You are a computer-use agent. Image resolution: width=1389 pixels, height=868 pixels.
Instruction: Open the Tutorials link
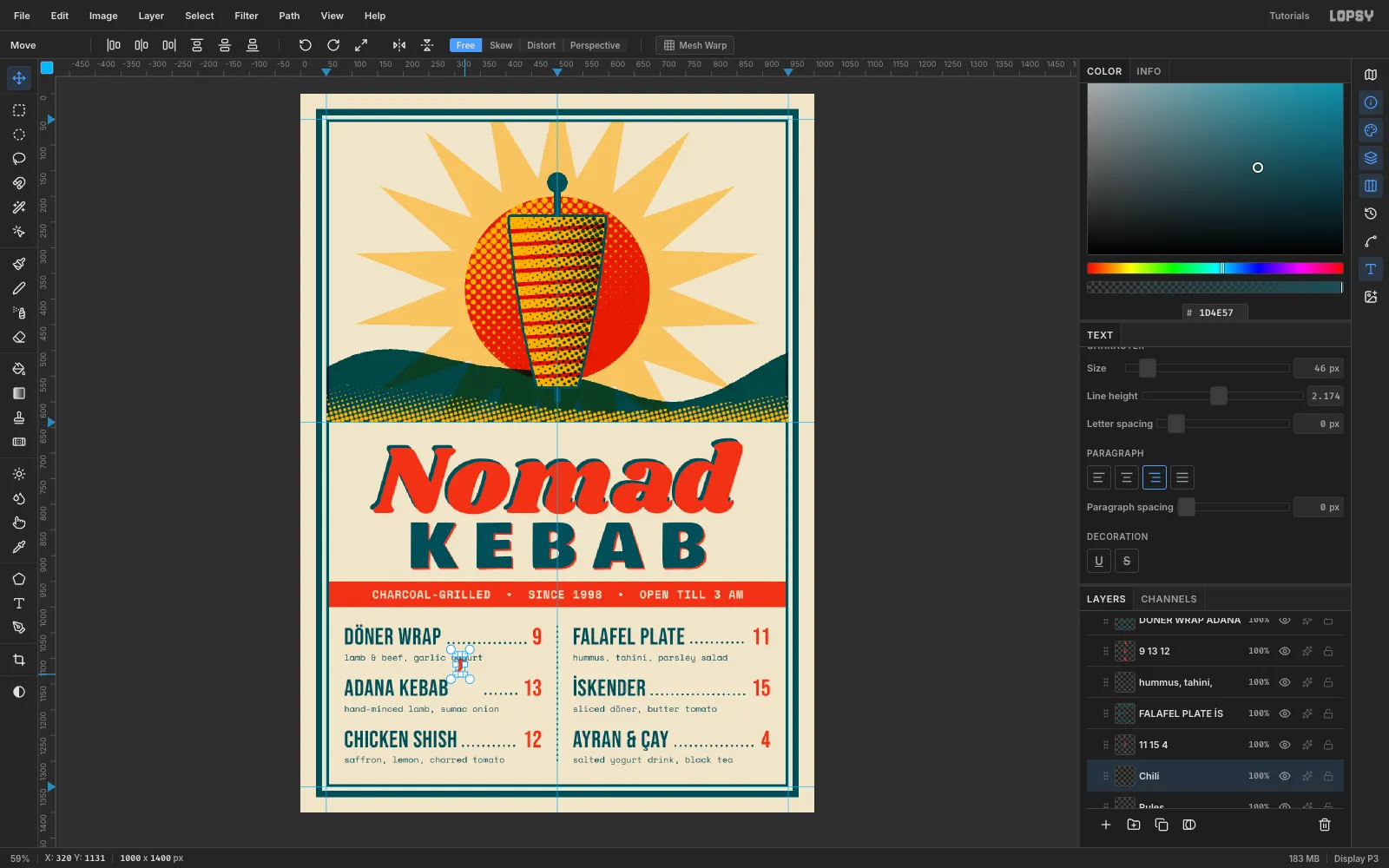[1289, 16]
